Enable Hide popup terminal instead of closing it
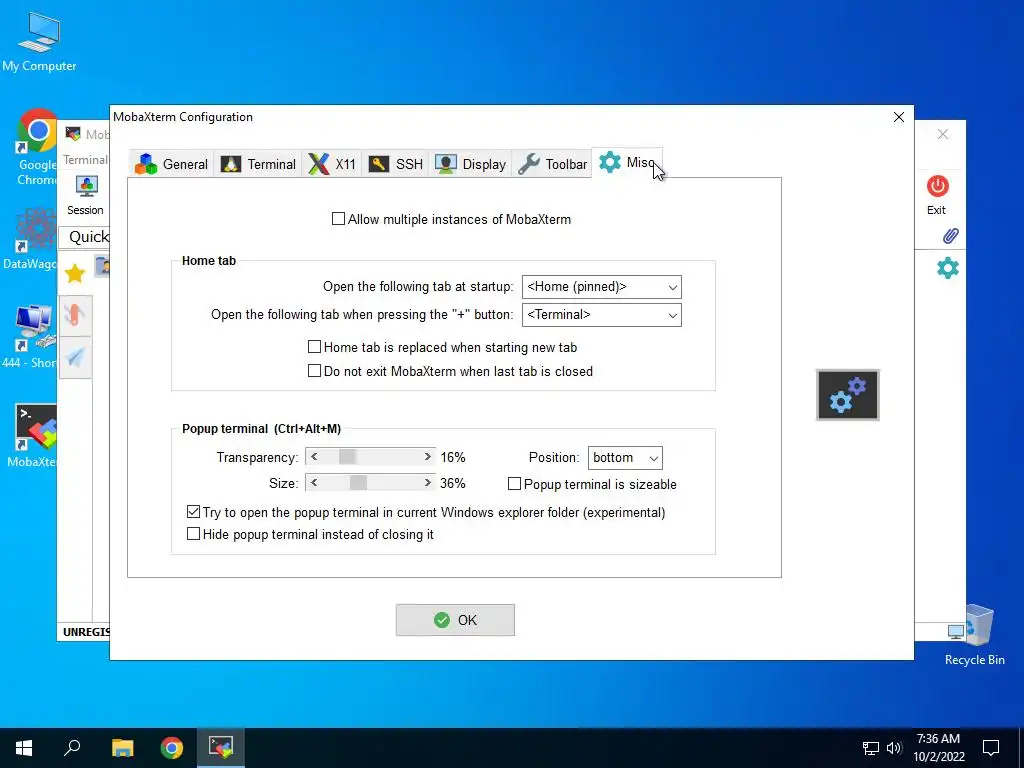The height and width of the screenshot is (768, 1024). tap(193, 534)
